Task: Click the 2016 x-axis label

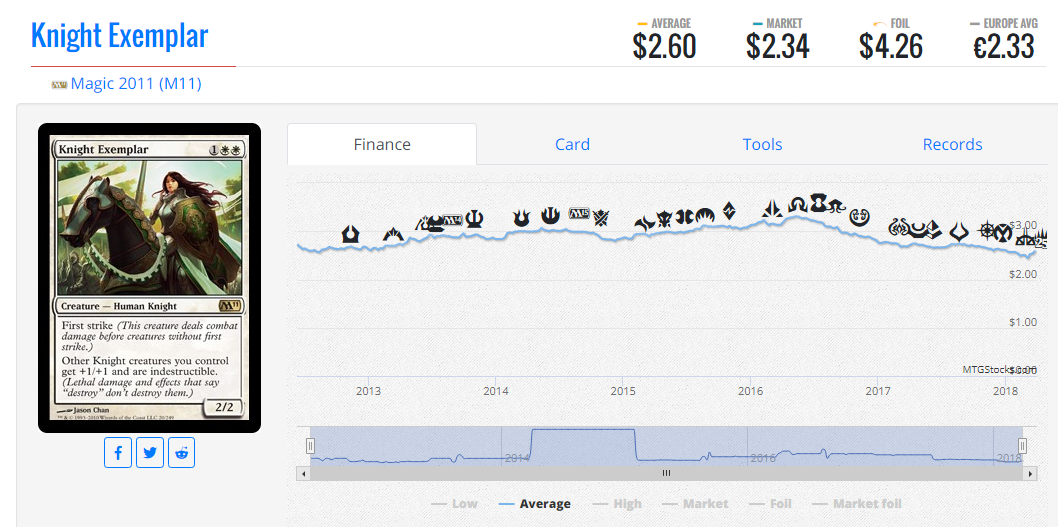Action: (750, 391)
